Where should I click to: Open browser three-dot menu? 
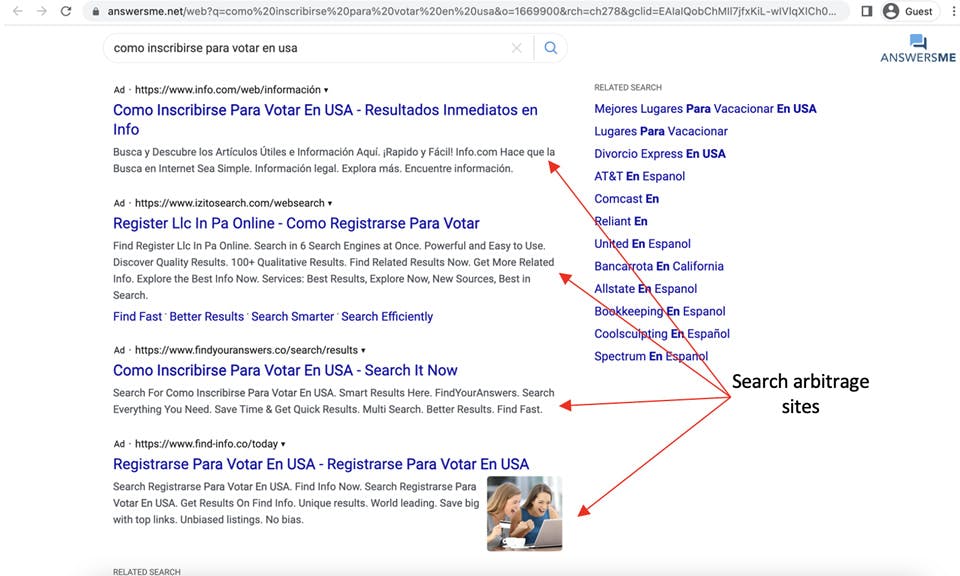(953, 11)
